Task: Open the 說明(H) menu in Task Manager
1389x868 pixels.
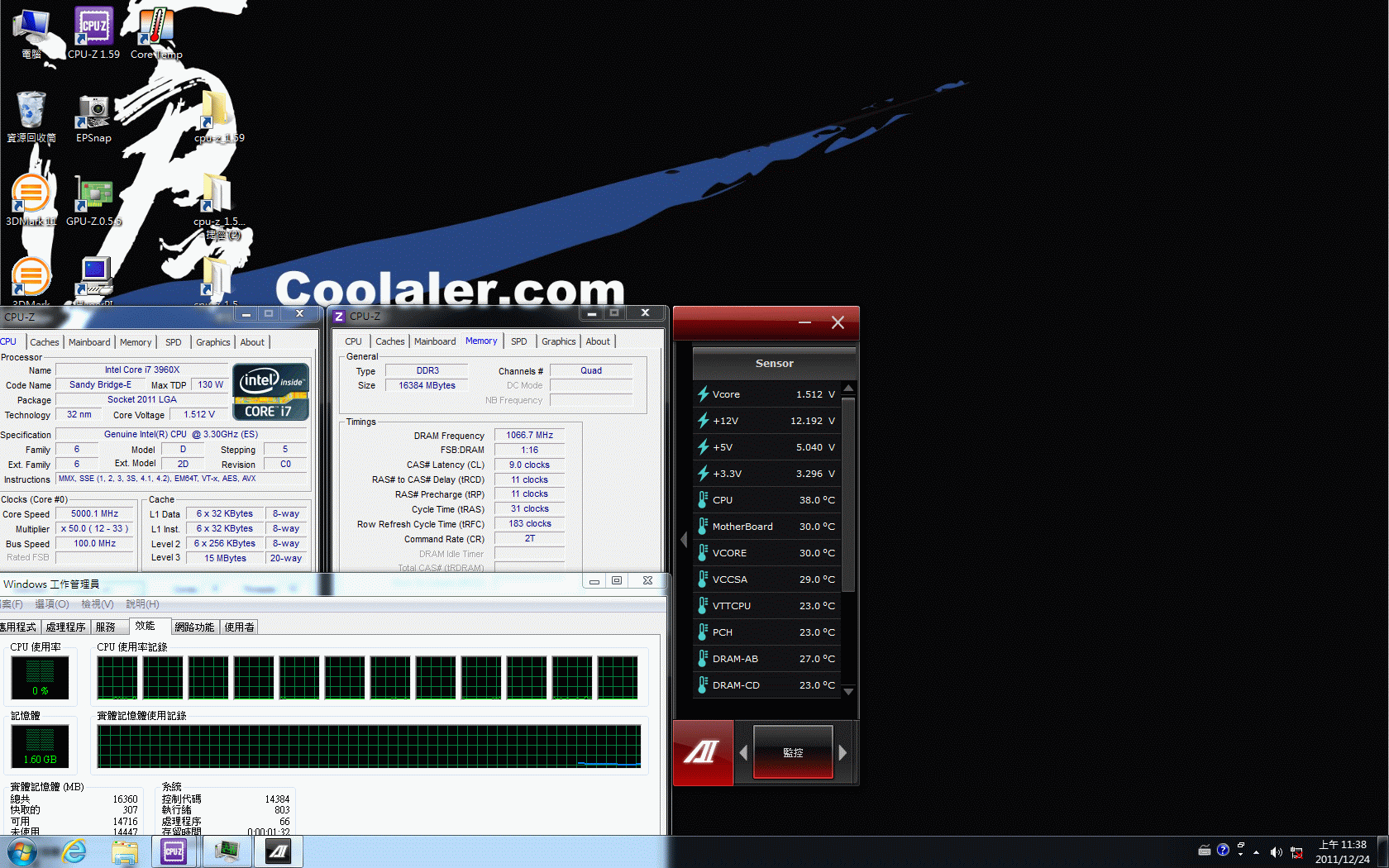Action: [142, 604]
